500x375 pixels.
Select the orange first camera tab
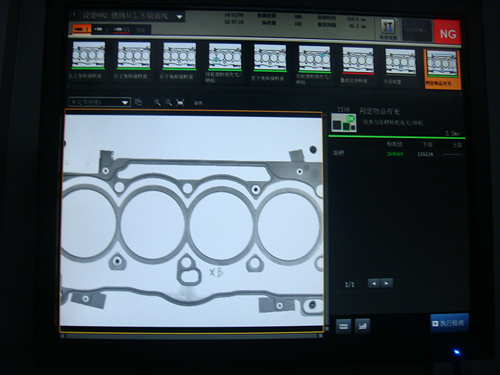point(81,29)
